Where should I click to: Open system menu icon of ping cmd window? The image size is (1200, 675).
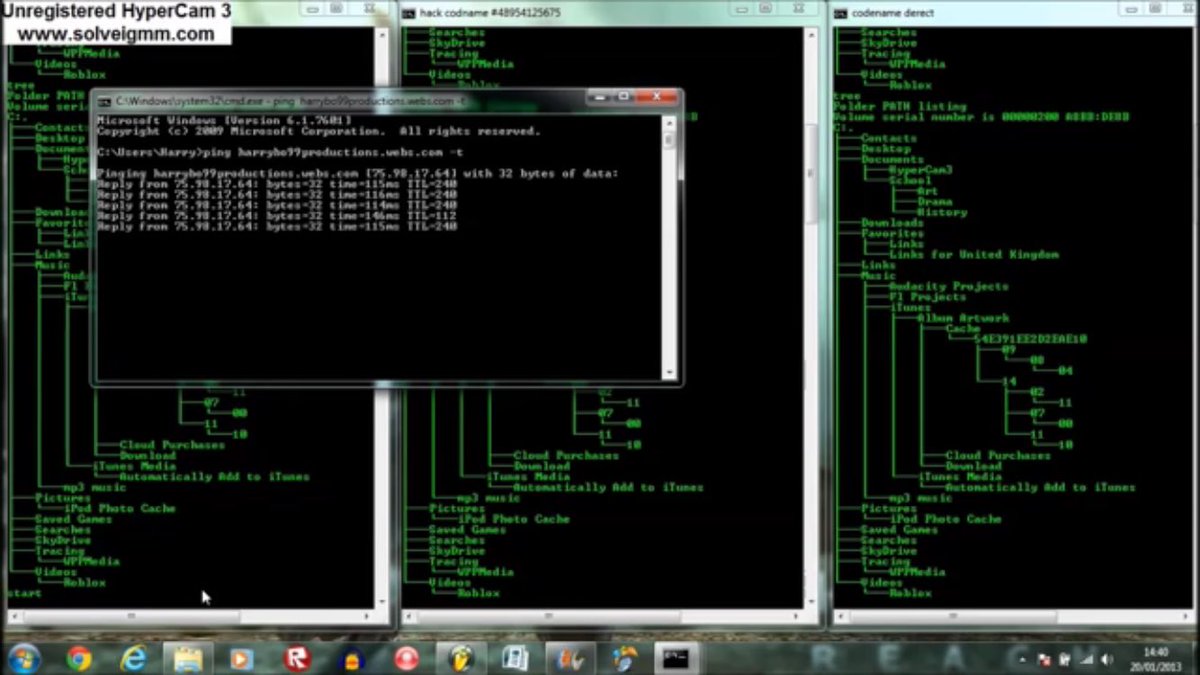(x=104, y=101)
